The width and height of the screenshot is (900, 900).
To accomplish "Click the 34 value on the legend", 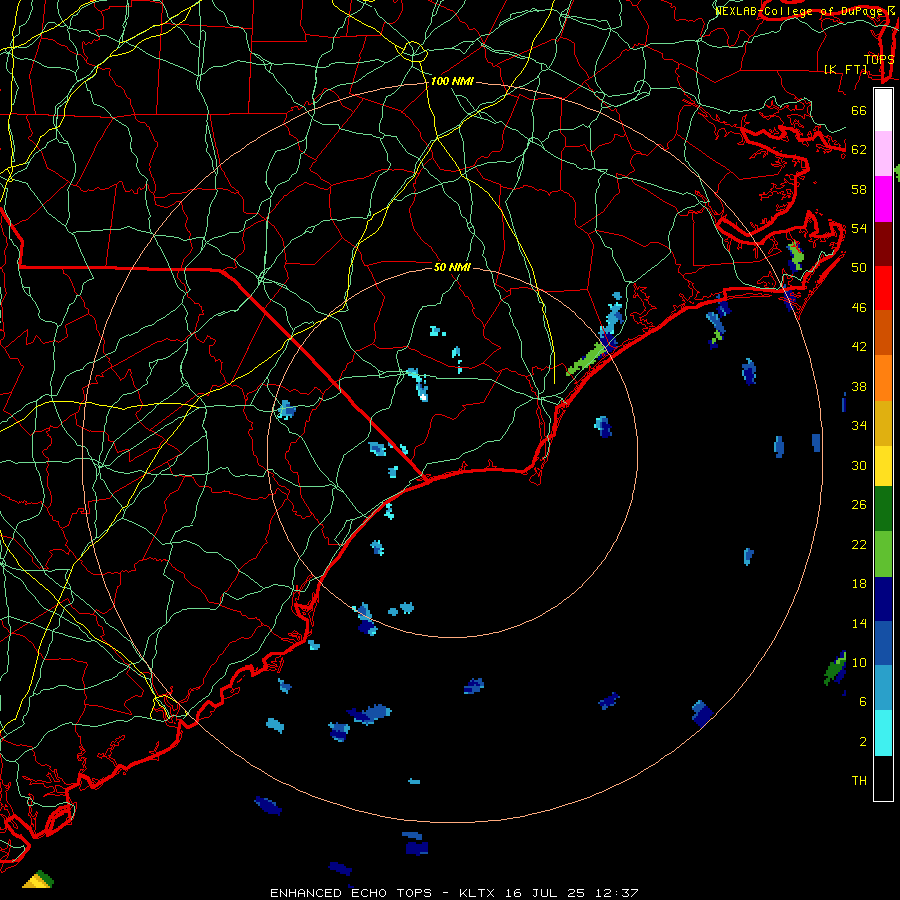I will (859, 426).
